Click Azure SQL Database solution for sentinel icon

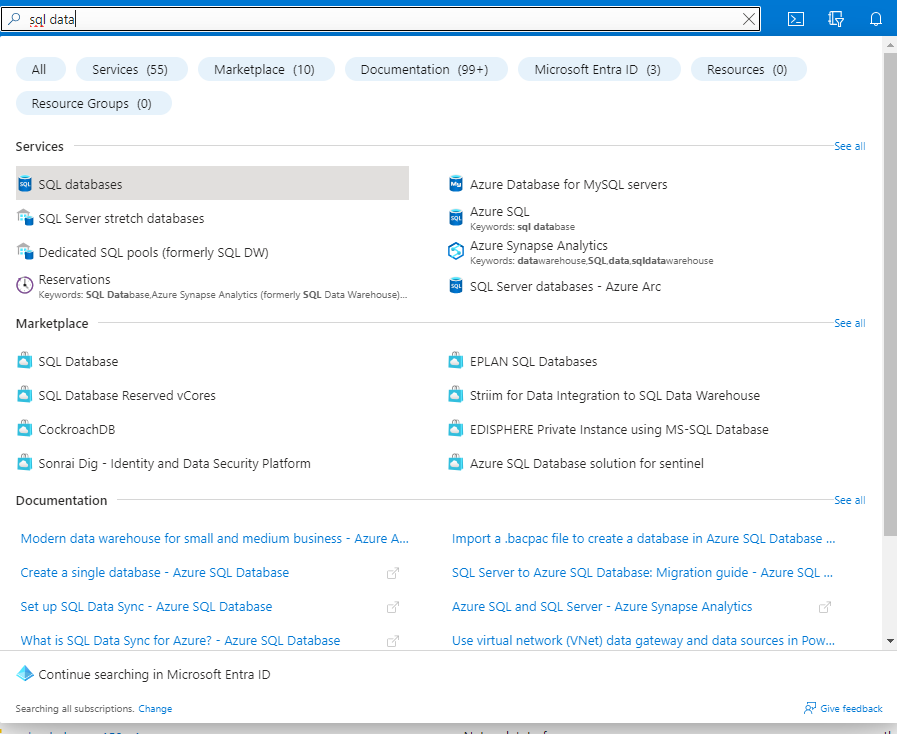click(x=455, y=463)
